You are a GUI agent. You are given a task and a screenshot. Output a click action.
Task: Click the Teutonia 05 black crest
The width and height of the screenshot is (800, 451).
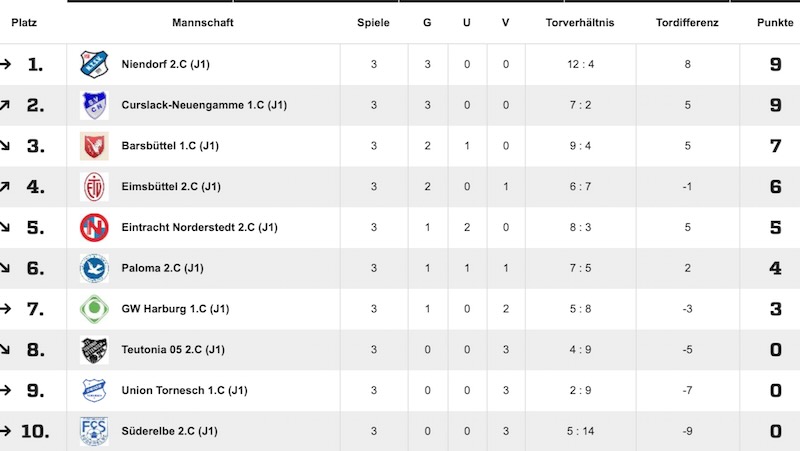point(94,350)
